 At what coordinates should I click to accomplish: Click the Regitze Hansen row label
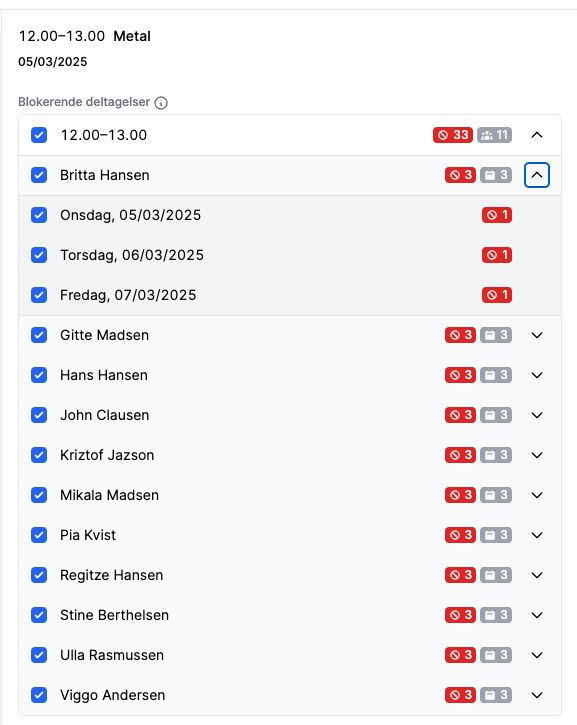[111, 575]
